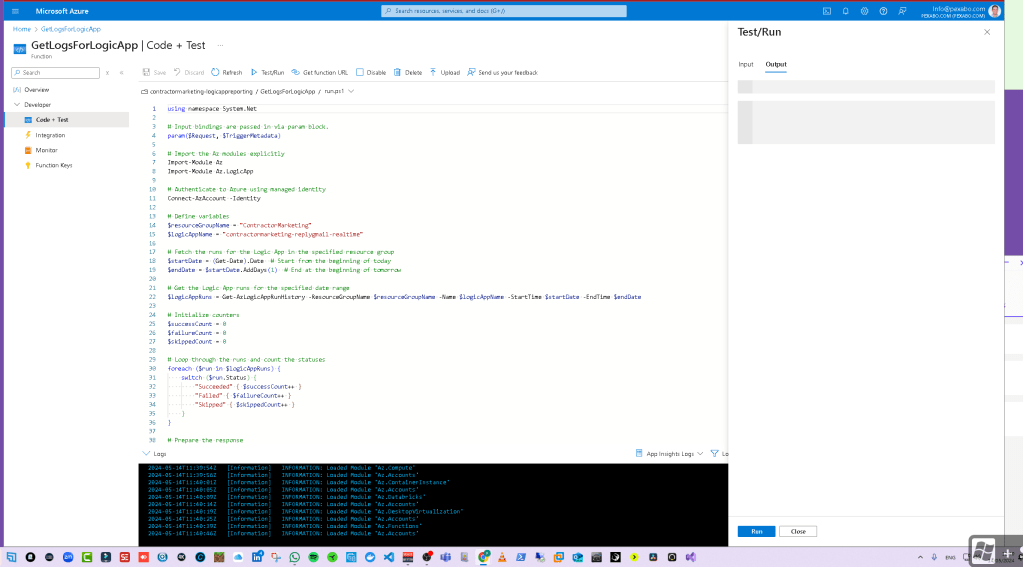Click the Close button in Test/Run

[x=798, y=531]
